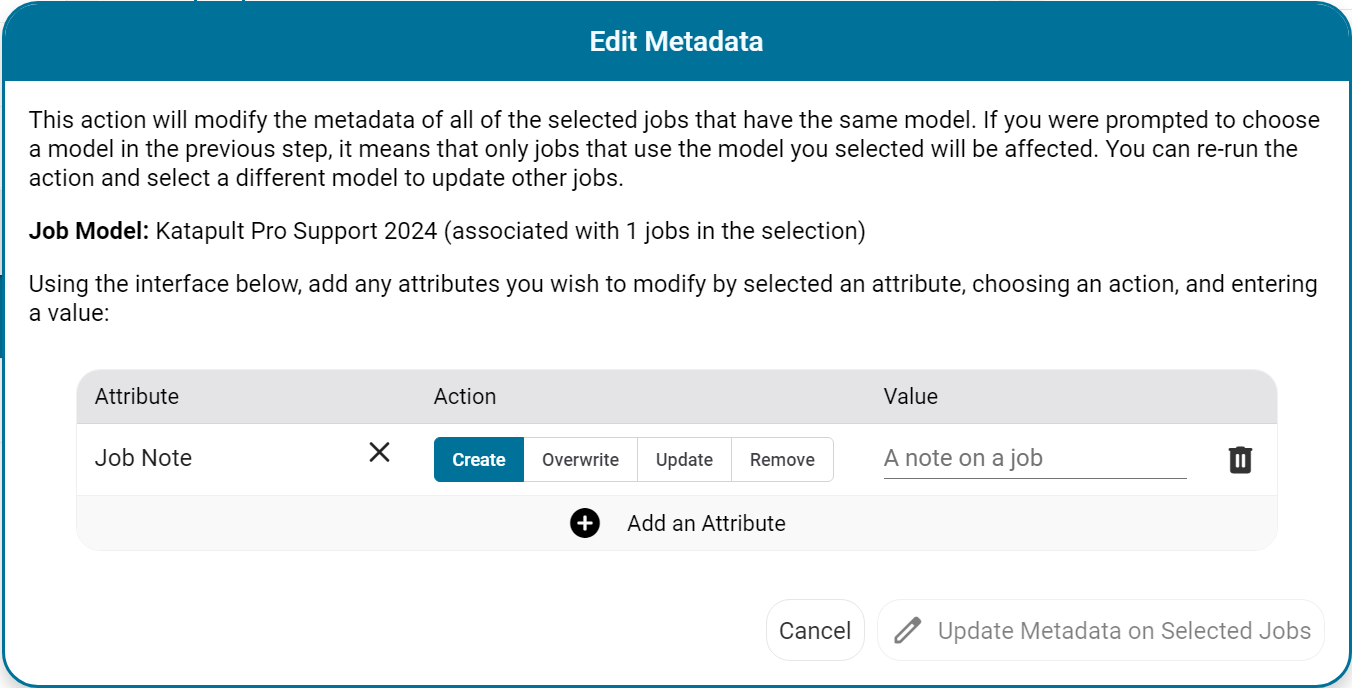Delete the Job Note row using trash icon

[x=1240, y=460]
